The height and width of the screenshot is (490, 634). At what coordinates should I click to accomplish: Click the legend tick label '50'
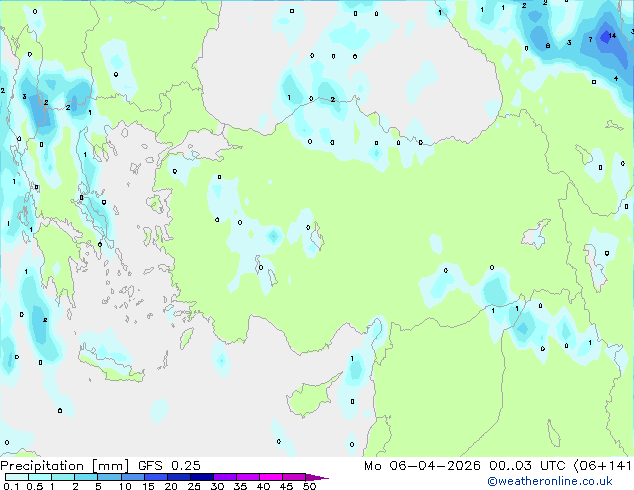click(310, 486)
